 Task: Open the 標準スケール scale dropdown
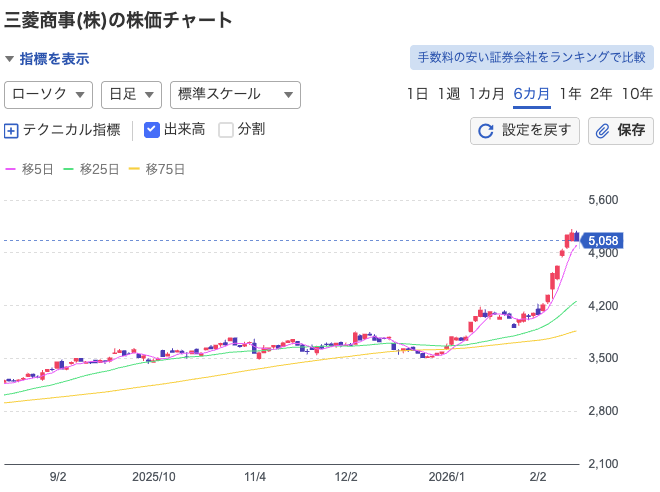235,94
